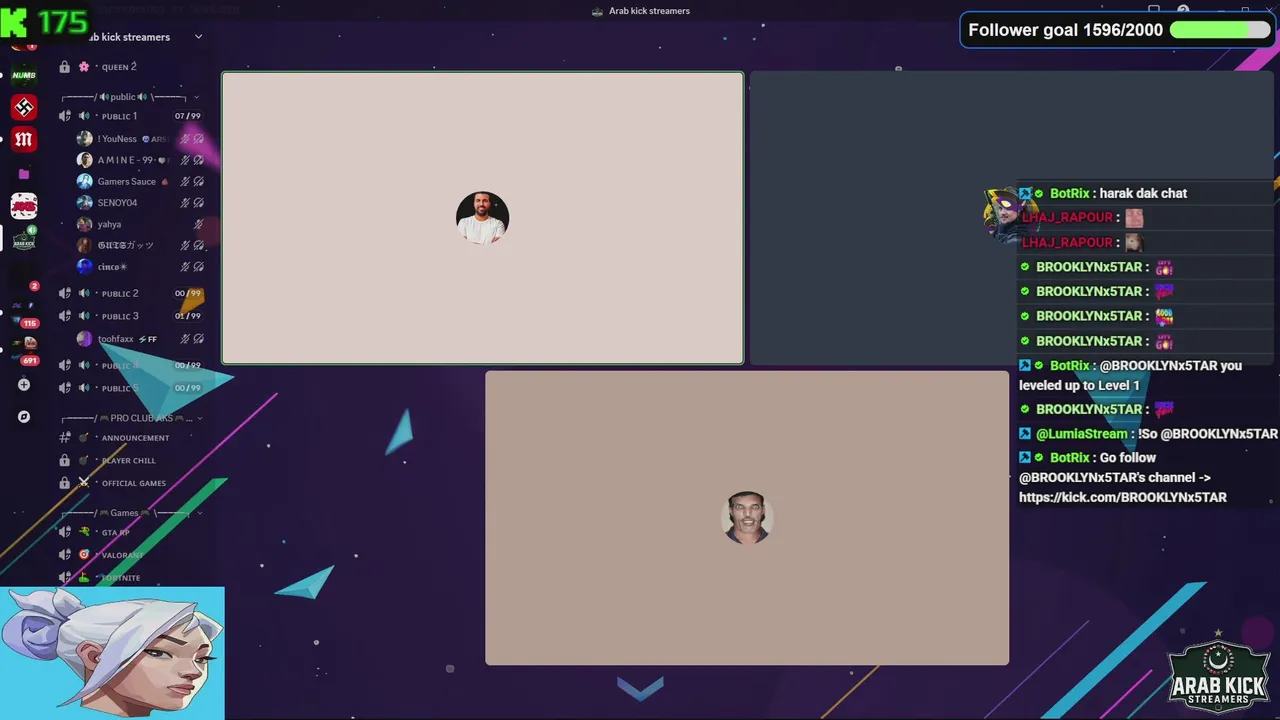Focus the bottom center video tile
Screen dimensions: 1280x720
747,518
